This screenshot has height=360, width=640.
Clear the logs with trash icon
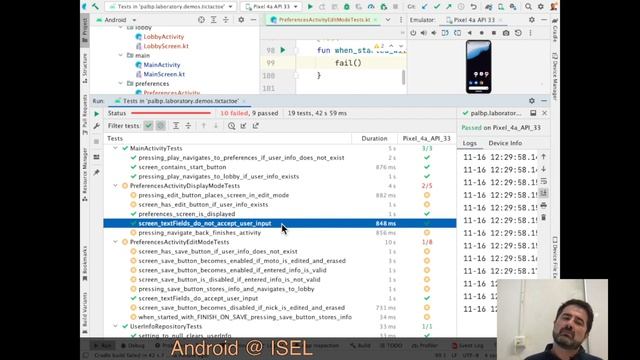(x=544, y=218)
